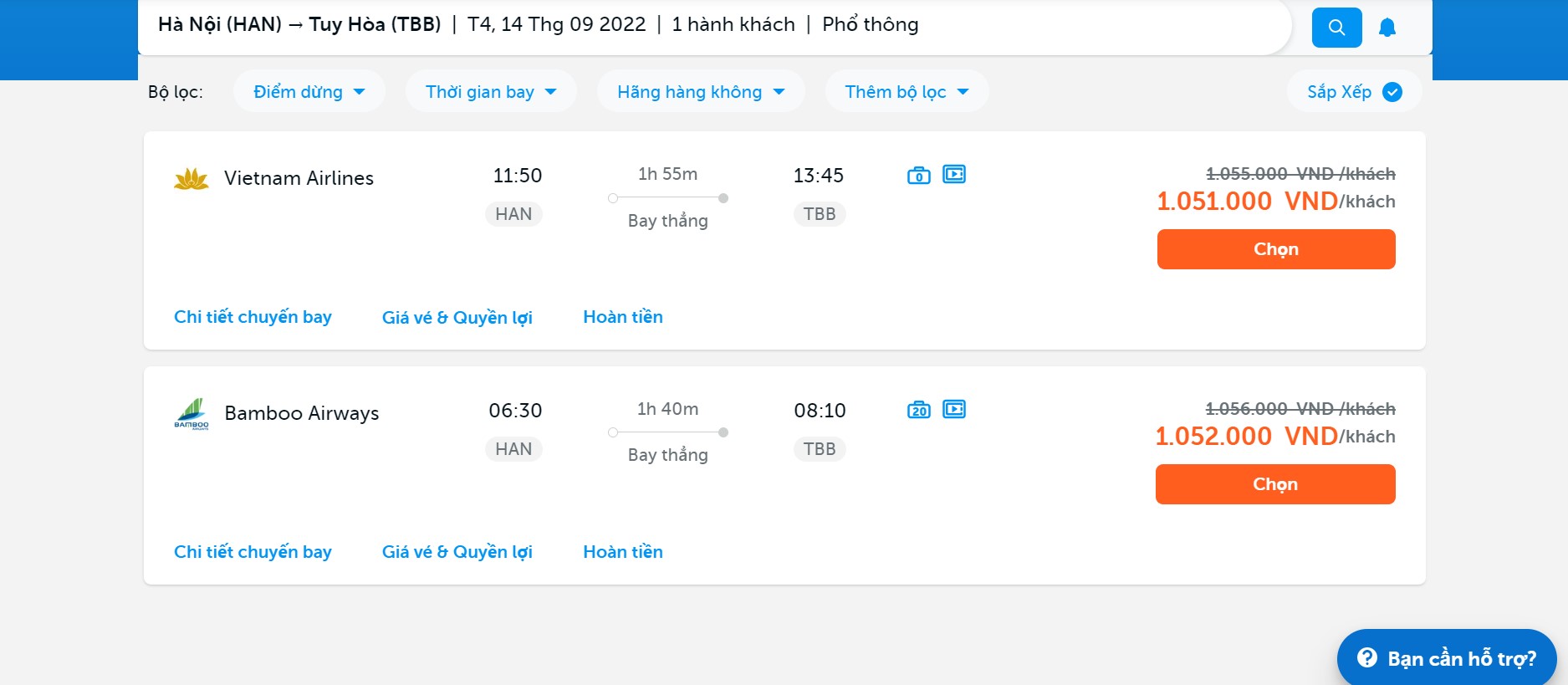1568x685 pixels.
Task: Click Vietnam Airlines baggage allowance icon
Action: (918, 175)
